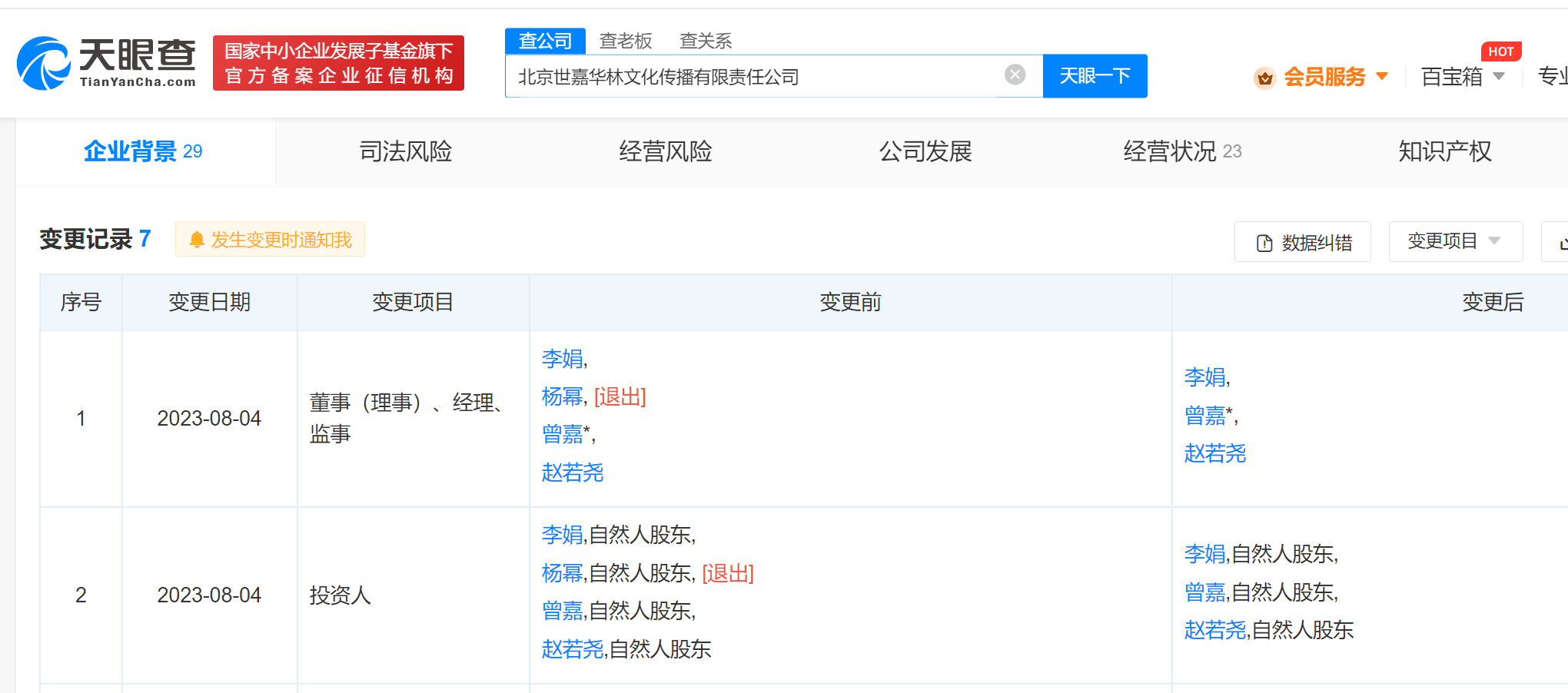
Task: Click 曾嘉 shareholder link in row 2 变更后
Action: click(1204, 592)
